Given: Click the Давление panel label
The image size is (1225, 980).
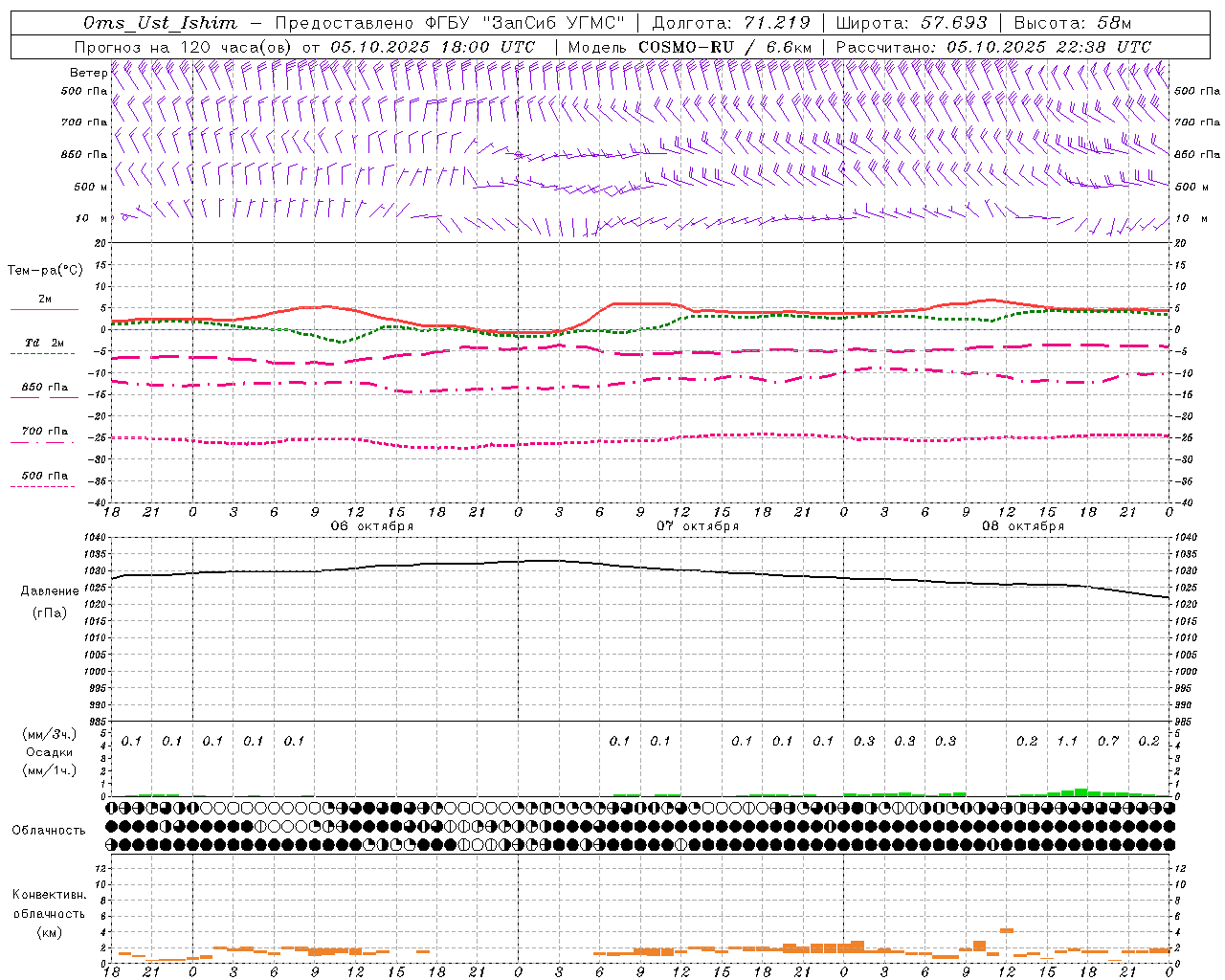Looking at the screenshot, I should 50,591.
